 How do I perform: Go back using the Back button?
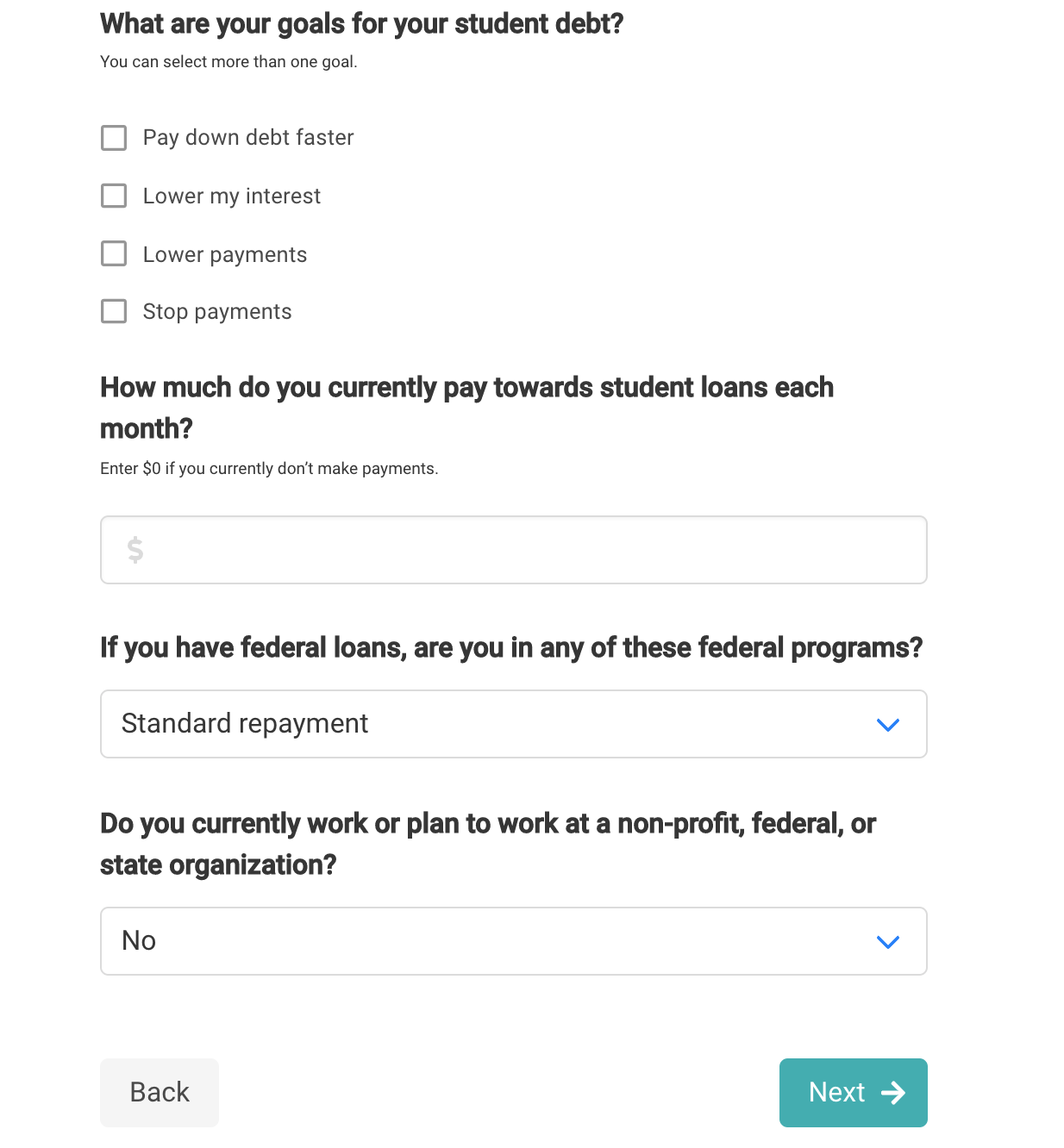[x=160, y=1092]
